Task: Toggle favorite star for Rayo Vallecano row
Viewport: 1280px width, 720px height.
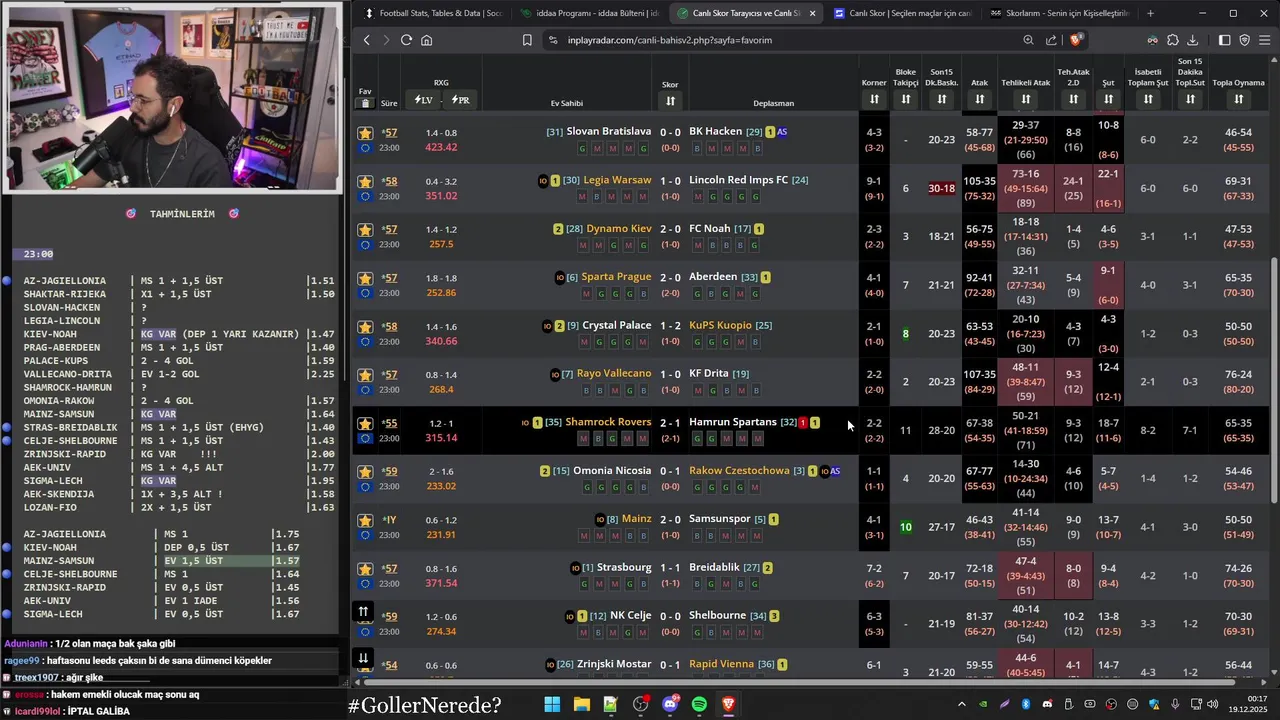Action: coord(365,375)
